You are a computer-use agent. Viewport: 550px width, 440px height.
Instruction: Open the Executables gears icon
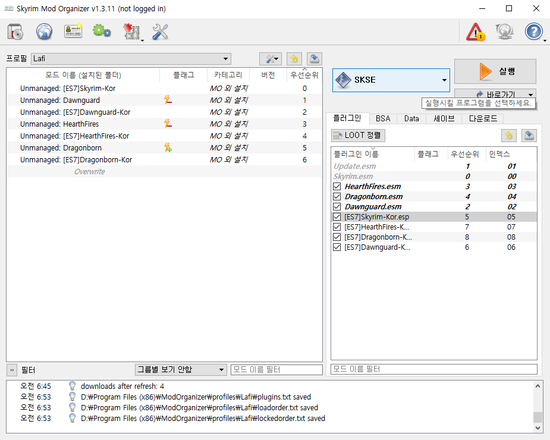click(102, 31)
